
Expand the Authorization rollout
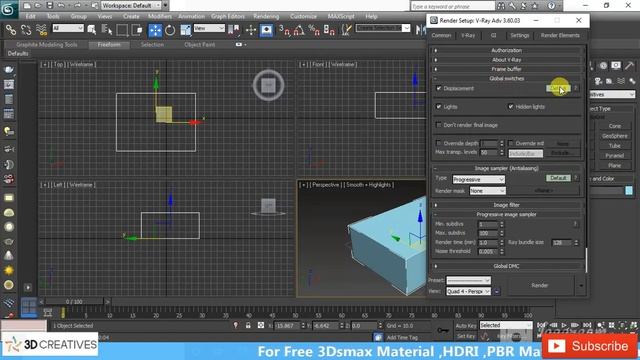pos(507,50)
